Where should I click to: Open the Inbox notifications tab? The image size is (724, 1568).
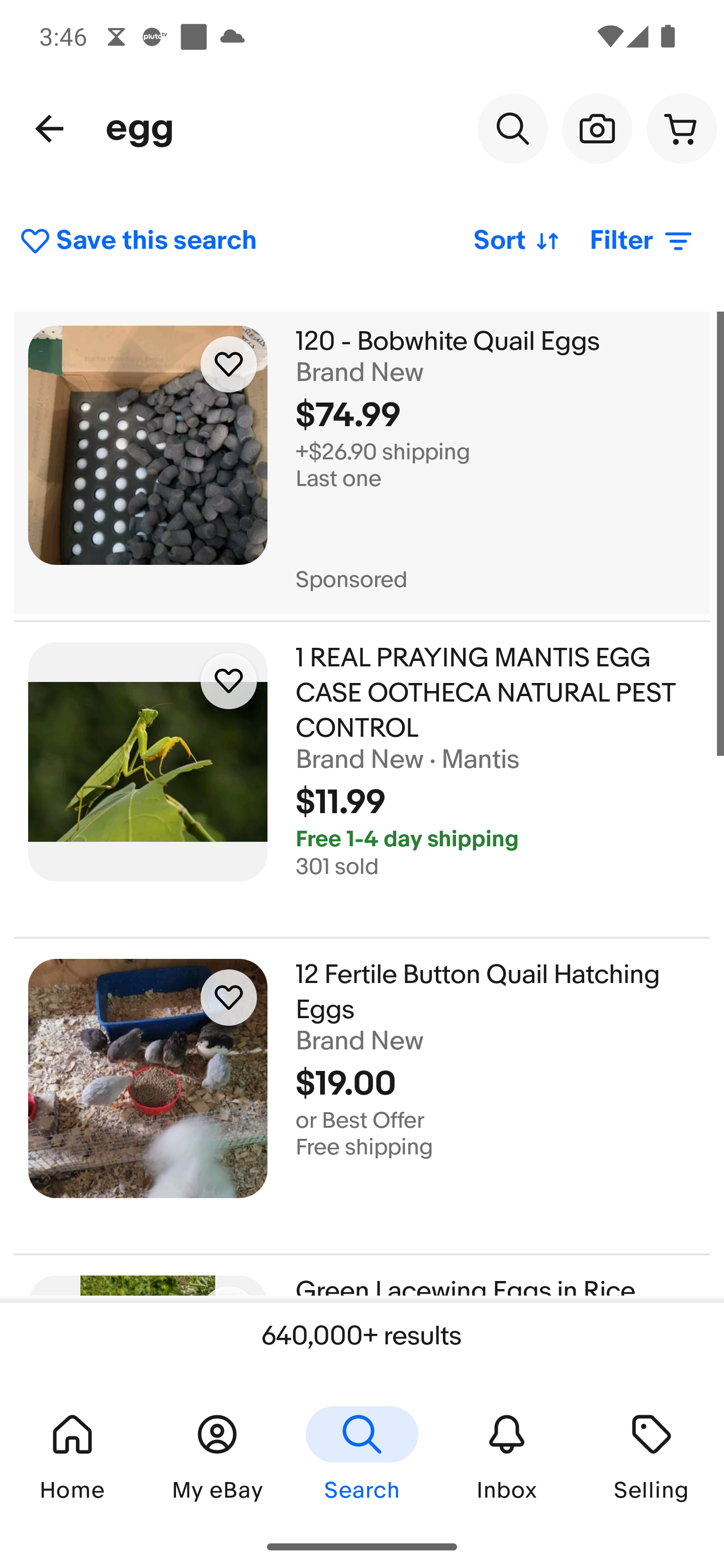(507, 1455)
